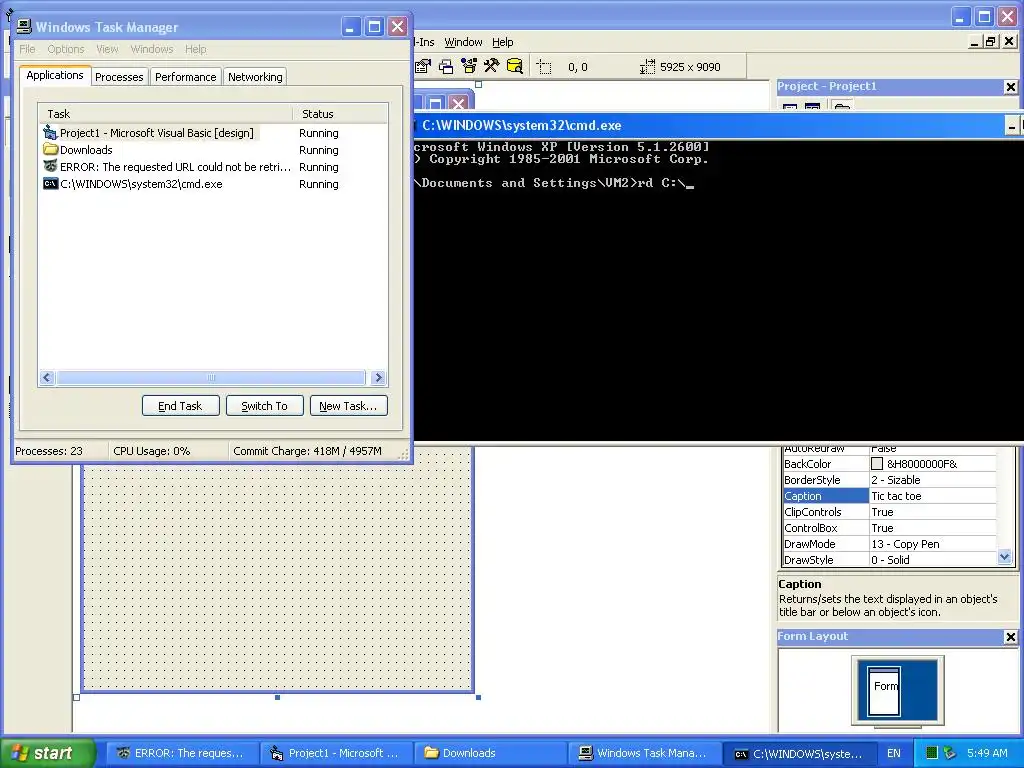Click the task list scroll right arrow
1024x768 pixels.
(378, 377)
